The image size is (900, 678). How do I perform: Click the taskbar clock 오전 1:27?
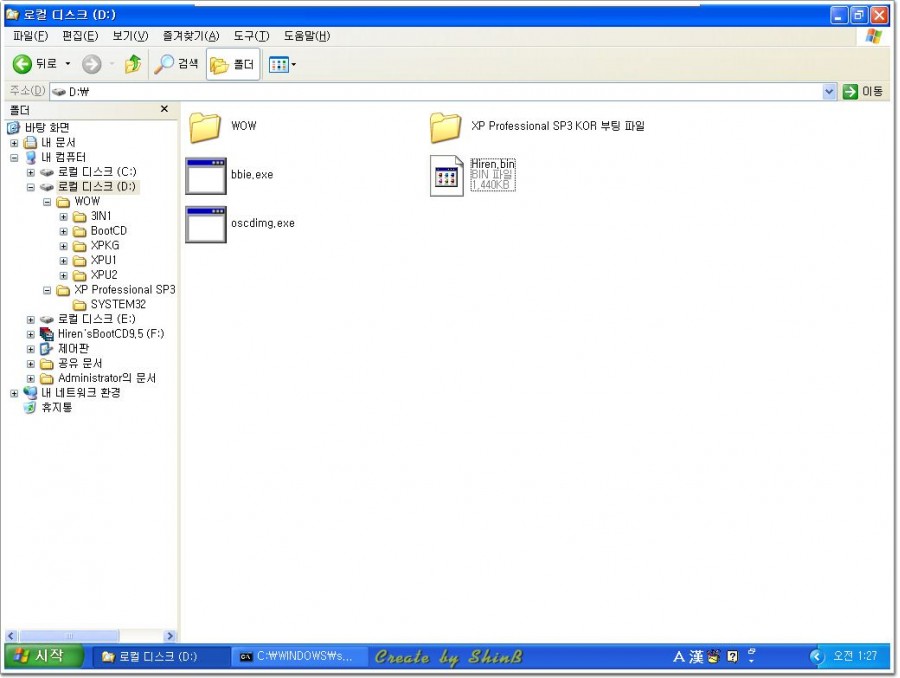pos(855,656)
